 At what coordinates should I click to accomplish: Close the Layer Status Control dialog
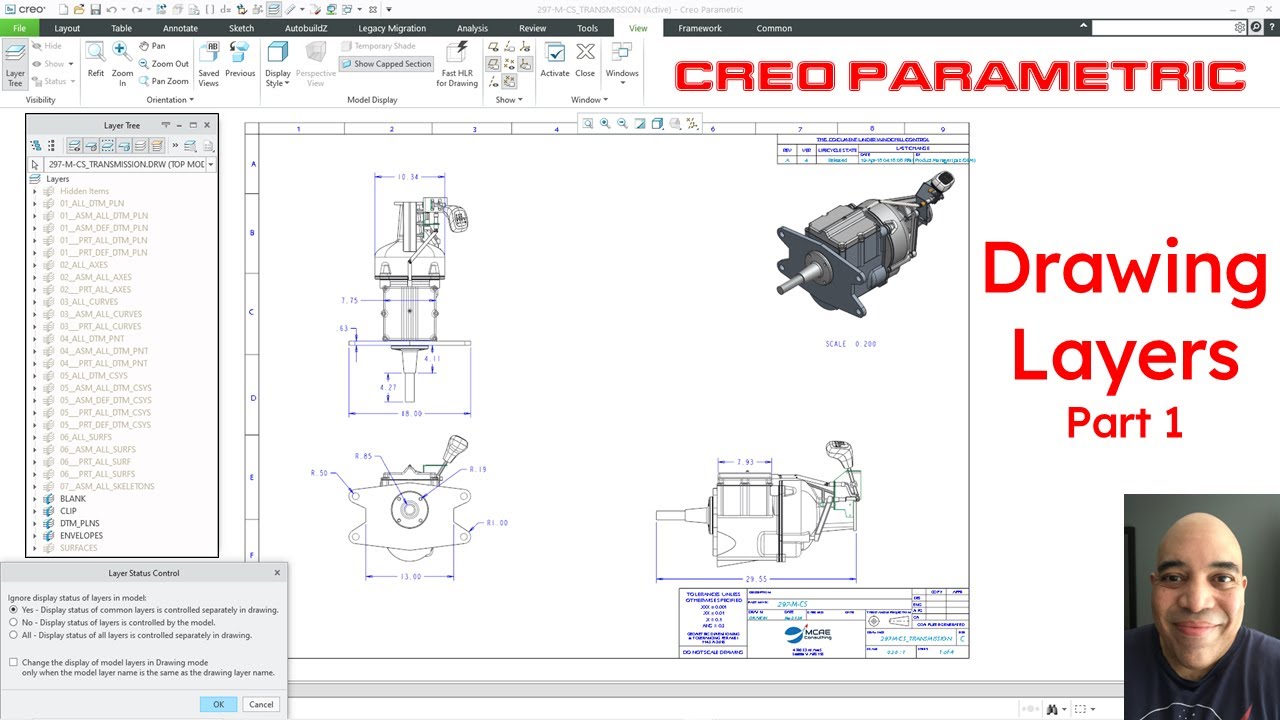point(277,573)
